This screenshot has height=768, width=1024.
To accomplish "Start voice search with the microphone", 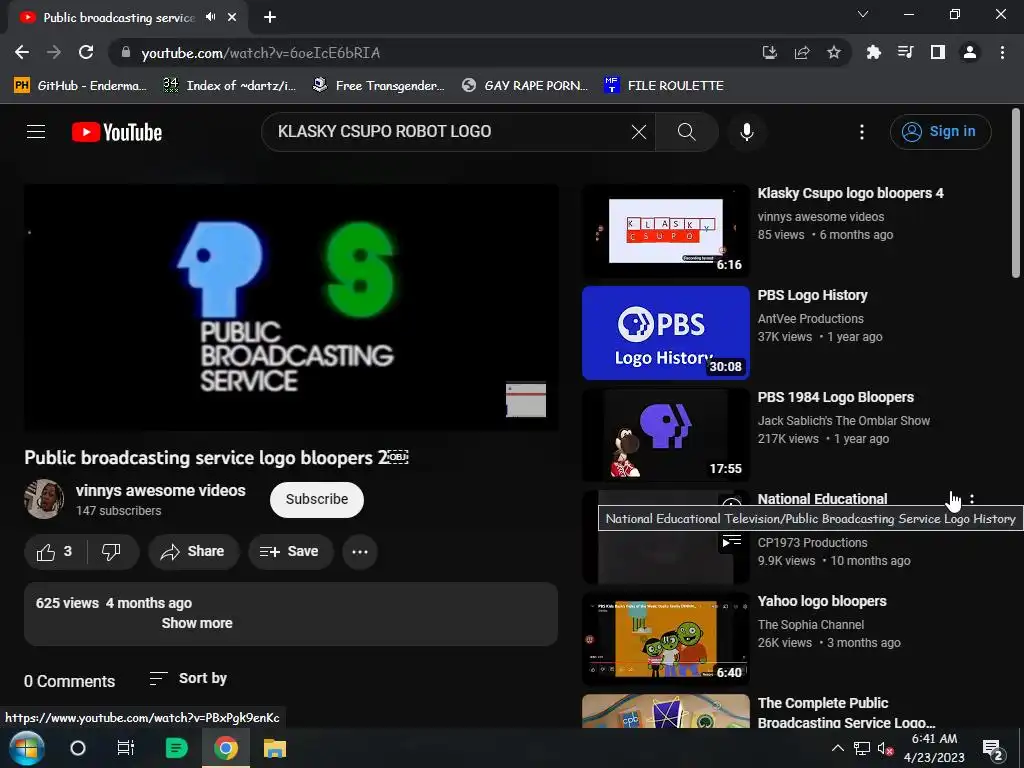I will (747, 132).
